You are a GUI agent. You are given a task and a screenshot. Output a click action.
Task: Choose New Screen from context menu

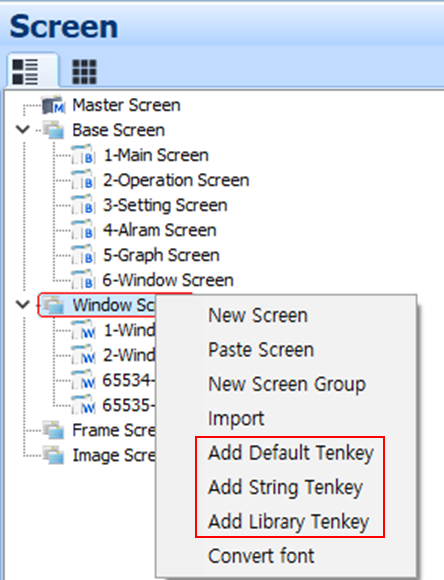[x=258, y=316]
